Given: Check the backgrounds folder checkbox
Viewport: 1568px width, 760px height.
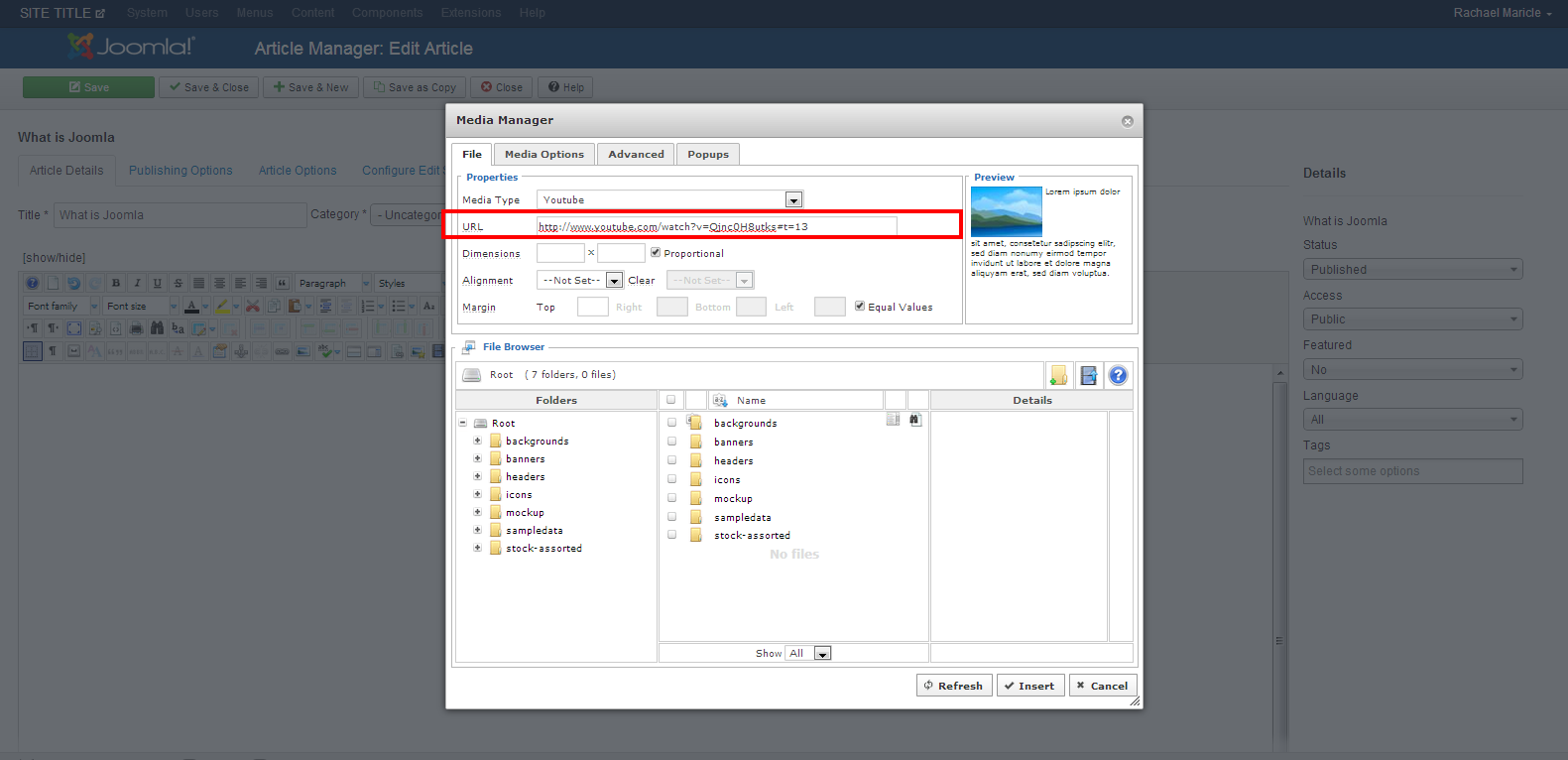Looking at the screenshot, I should 671,422.
